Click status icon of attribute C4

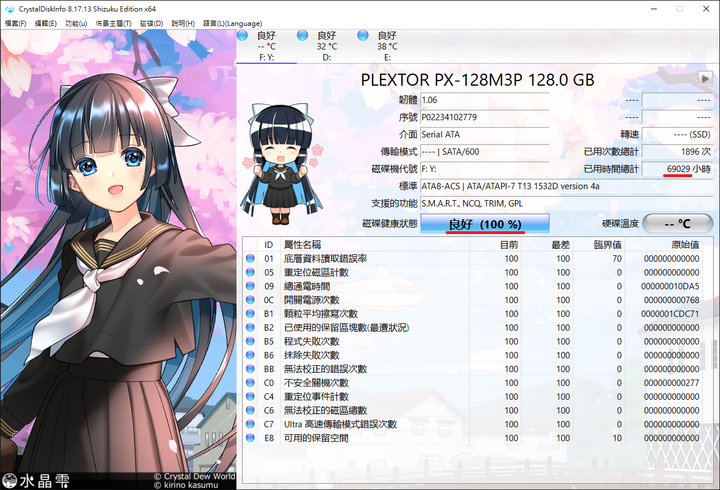click(x=250, y=396)
